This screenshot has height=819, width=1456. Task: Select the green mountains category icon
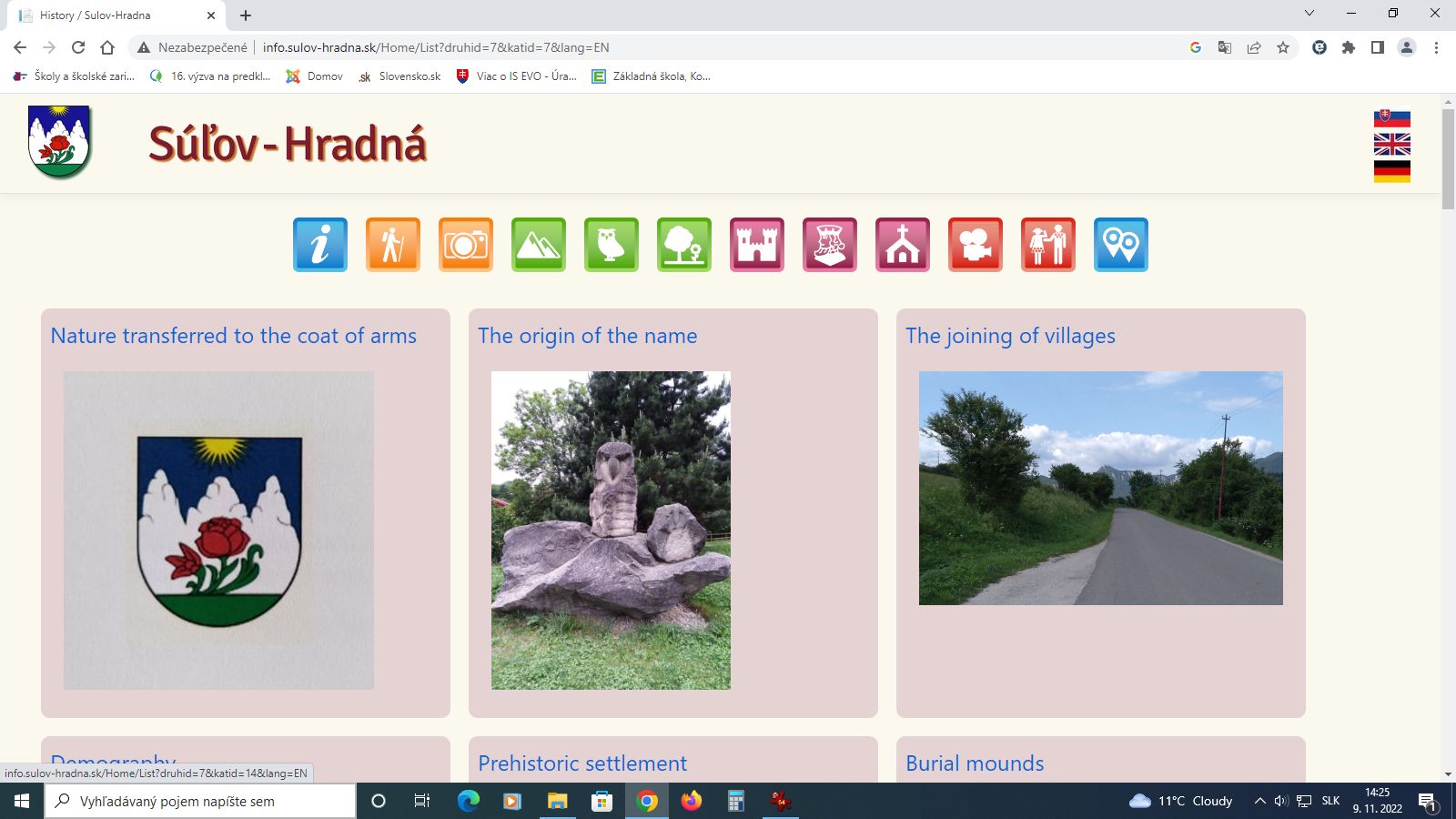[539, 245]
